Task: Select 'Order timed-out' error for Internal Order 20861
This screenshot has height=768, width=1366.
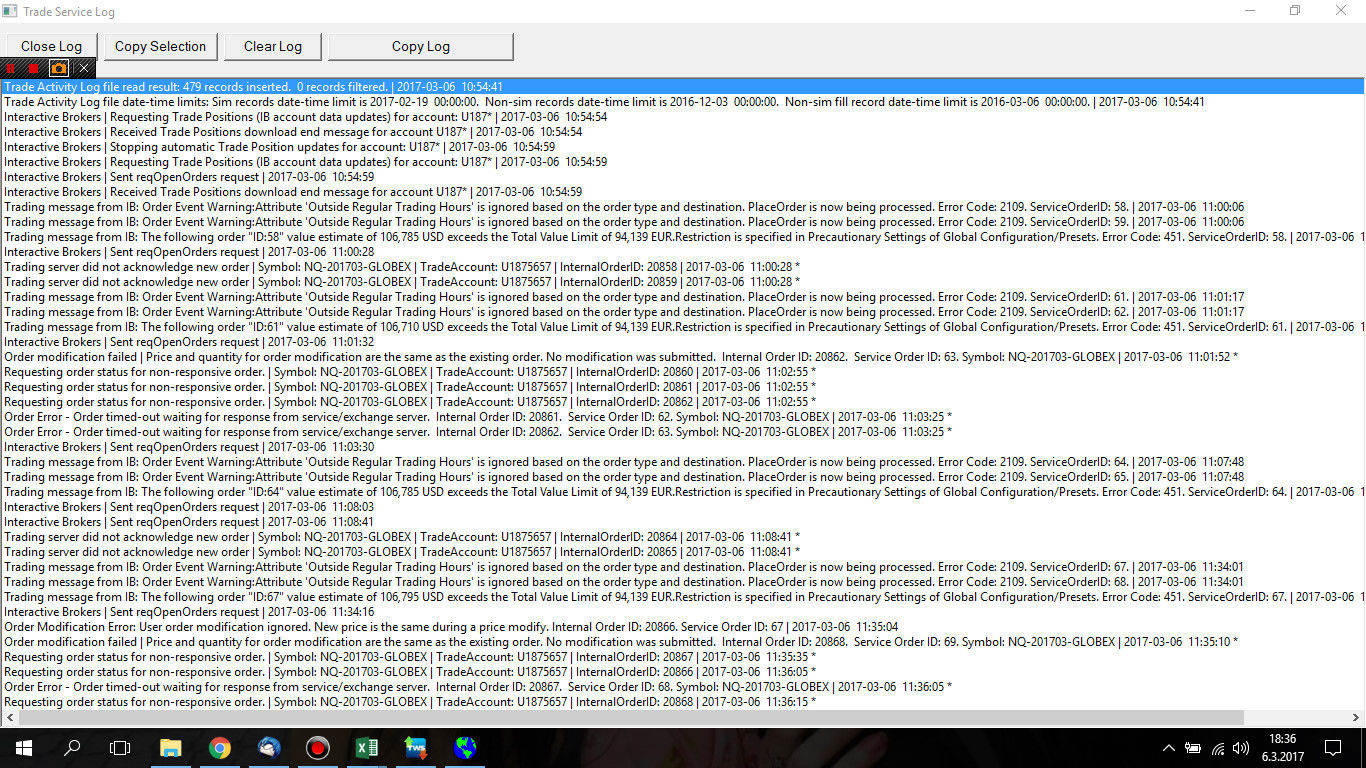Action: click(683, 417)
